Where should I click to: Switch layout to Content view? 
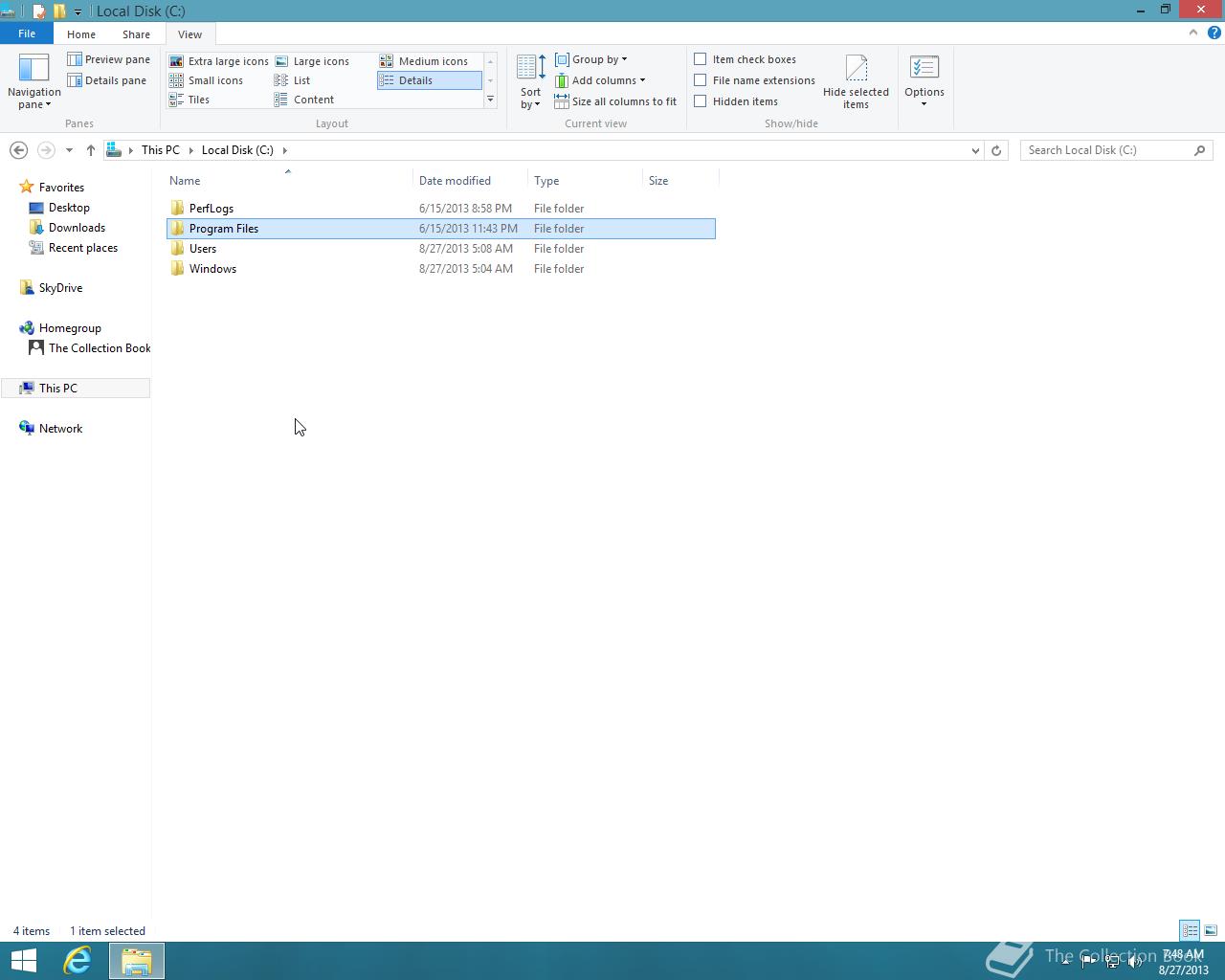[x=304, y=100]
